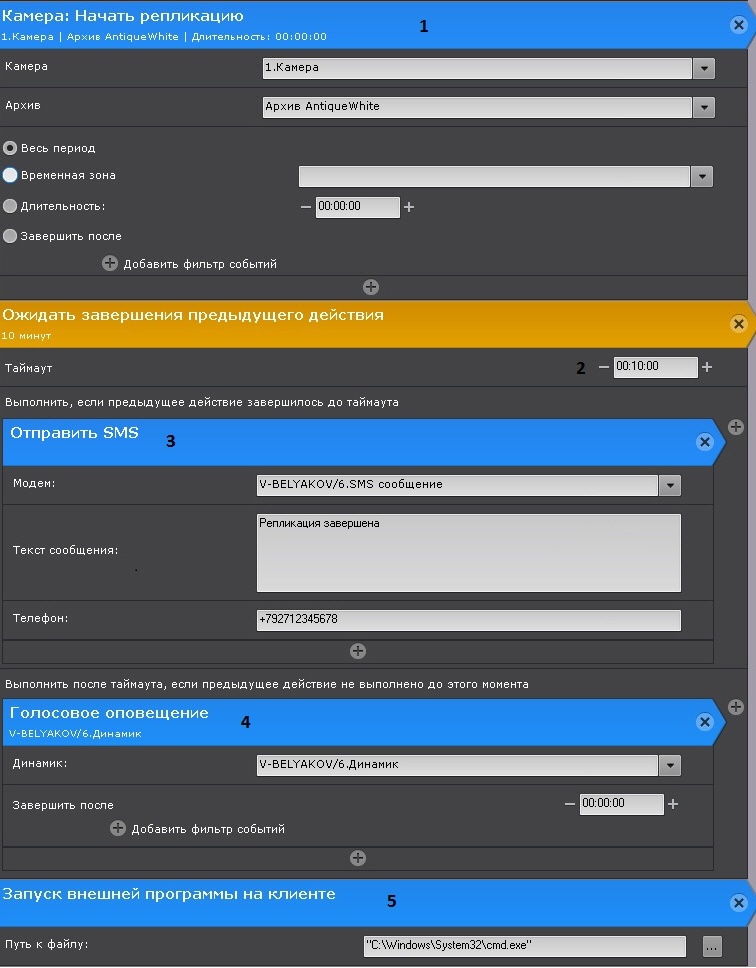Remove the camera replication action block
756x968 pixels.
tap(738, 25)
